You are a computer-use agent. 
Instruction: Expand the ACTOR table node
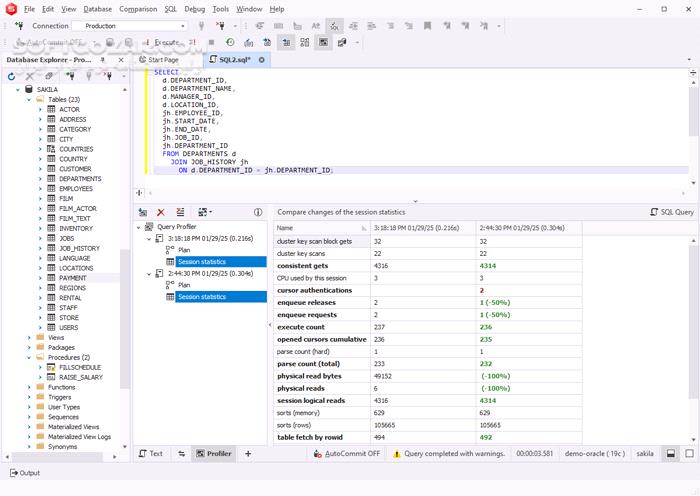click(x=40, y=109)
